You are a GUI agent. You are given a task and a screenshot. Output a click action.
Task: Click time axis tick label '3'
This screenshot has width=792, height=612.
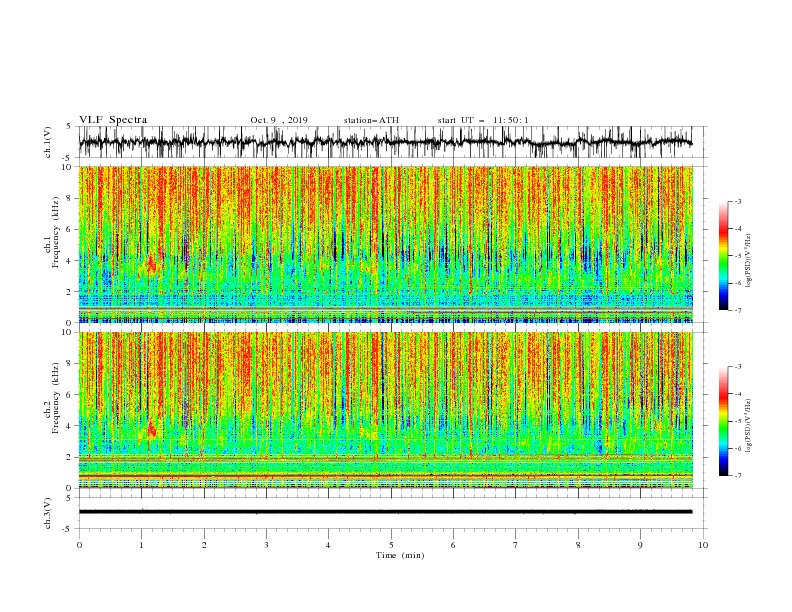coord(266,545)
